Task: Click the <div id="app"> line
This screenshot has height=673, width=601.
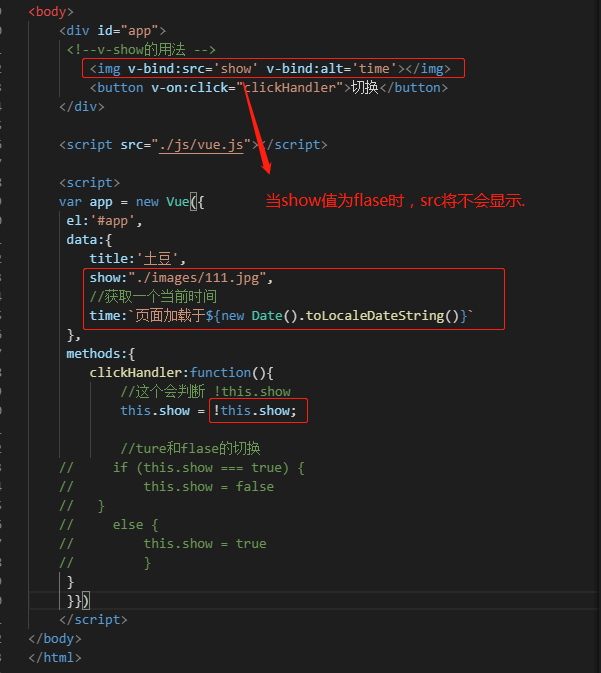Action: pyautogui.click(x=112, y=31)
